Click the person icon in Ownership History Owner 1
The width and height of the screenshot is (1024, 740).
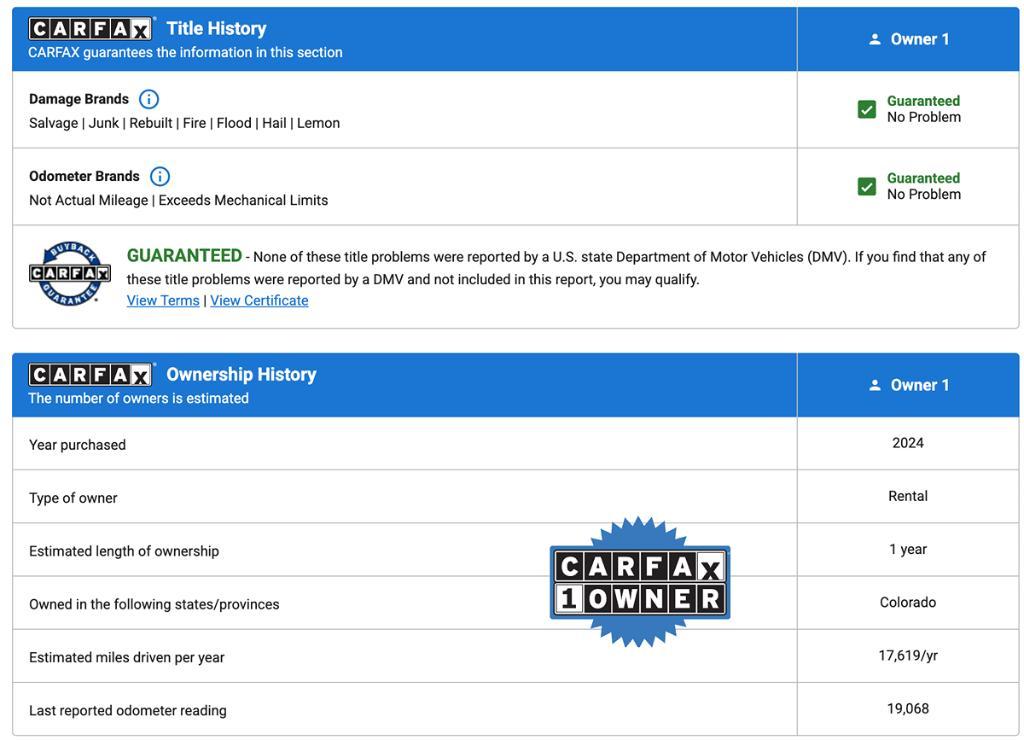(x=875, y=385)
